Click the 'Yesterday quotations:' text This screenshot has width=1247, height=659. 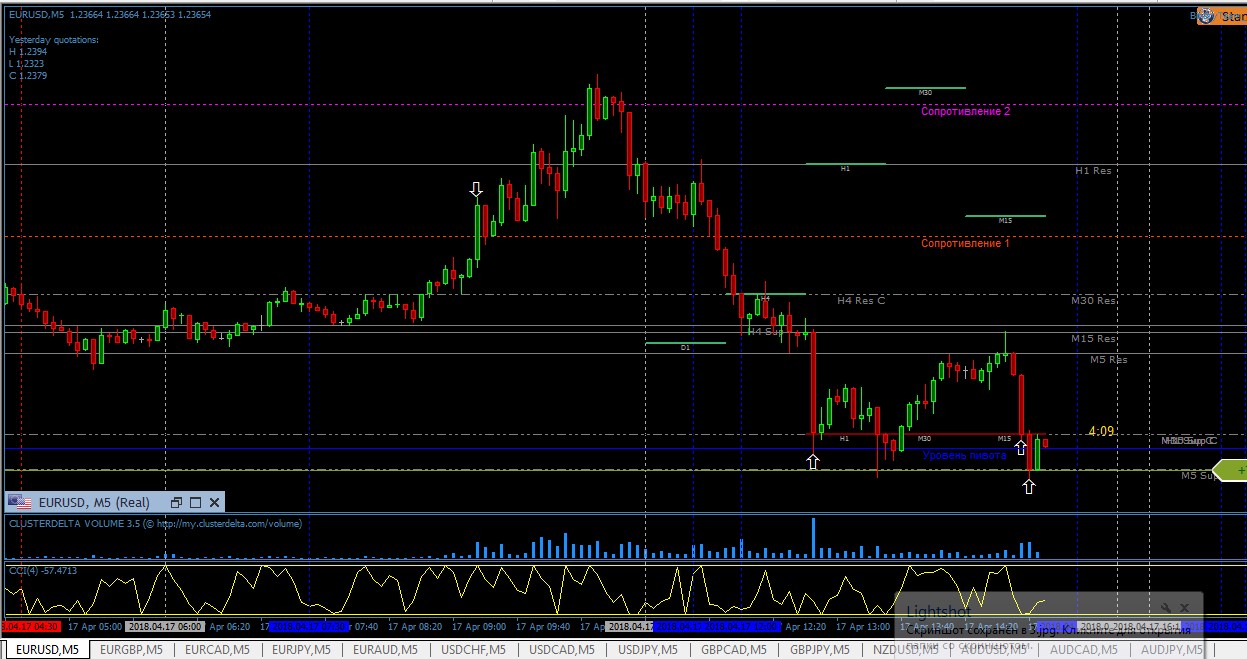click(54, 40)
